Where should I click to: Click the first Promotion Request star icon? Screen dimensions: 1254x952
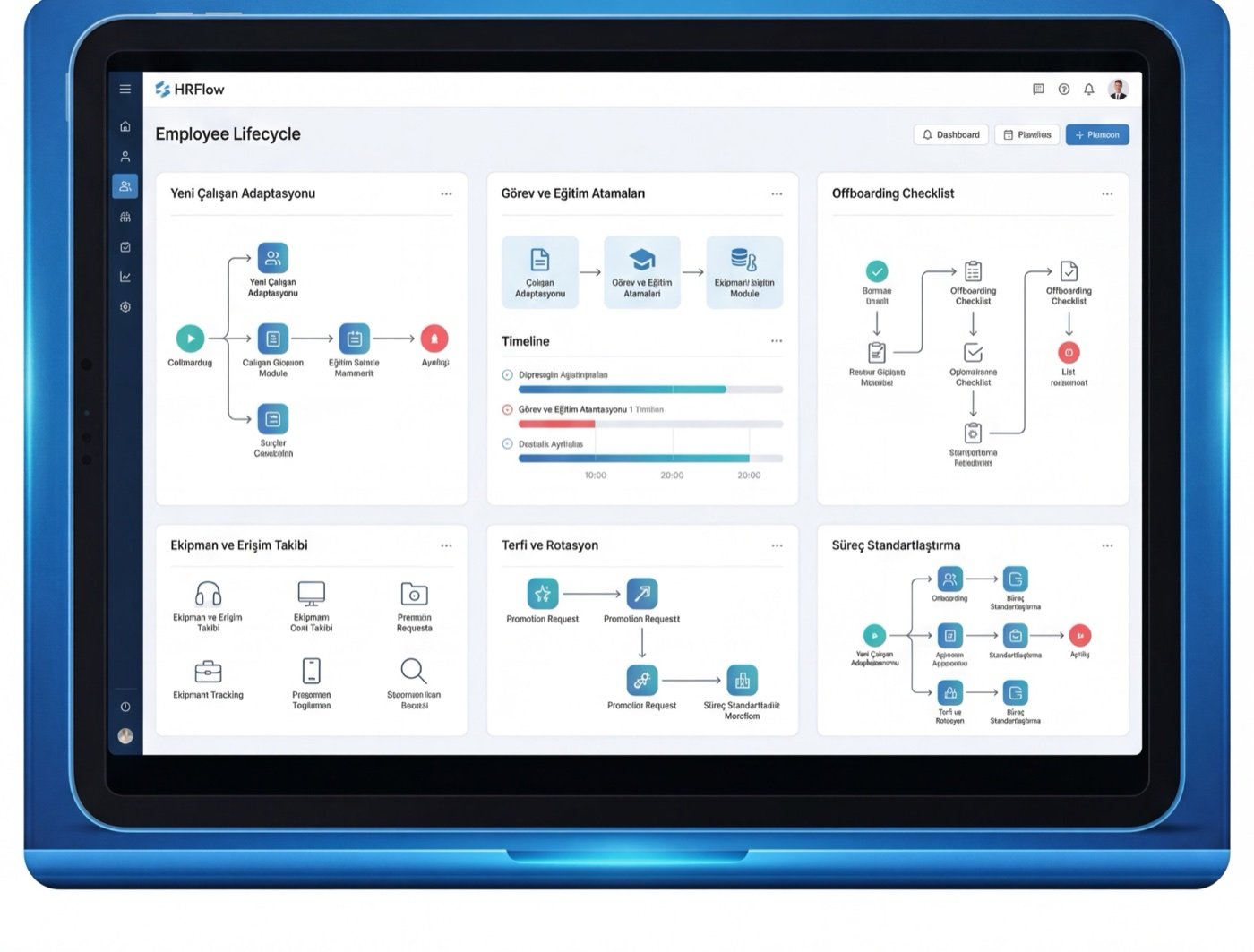543,594
